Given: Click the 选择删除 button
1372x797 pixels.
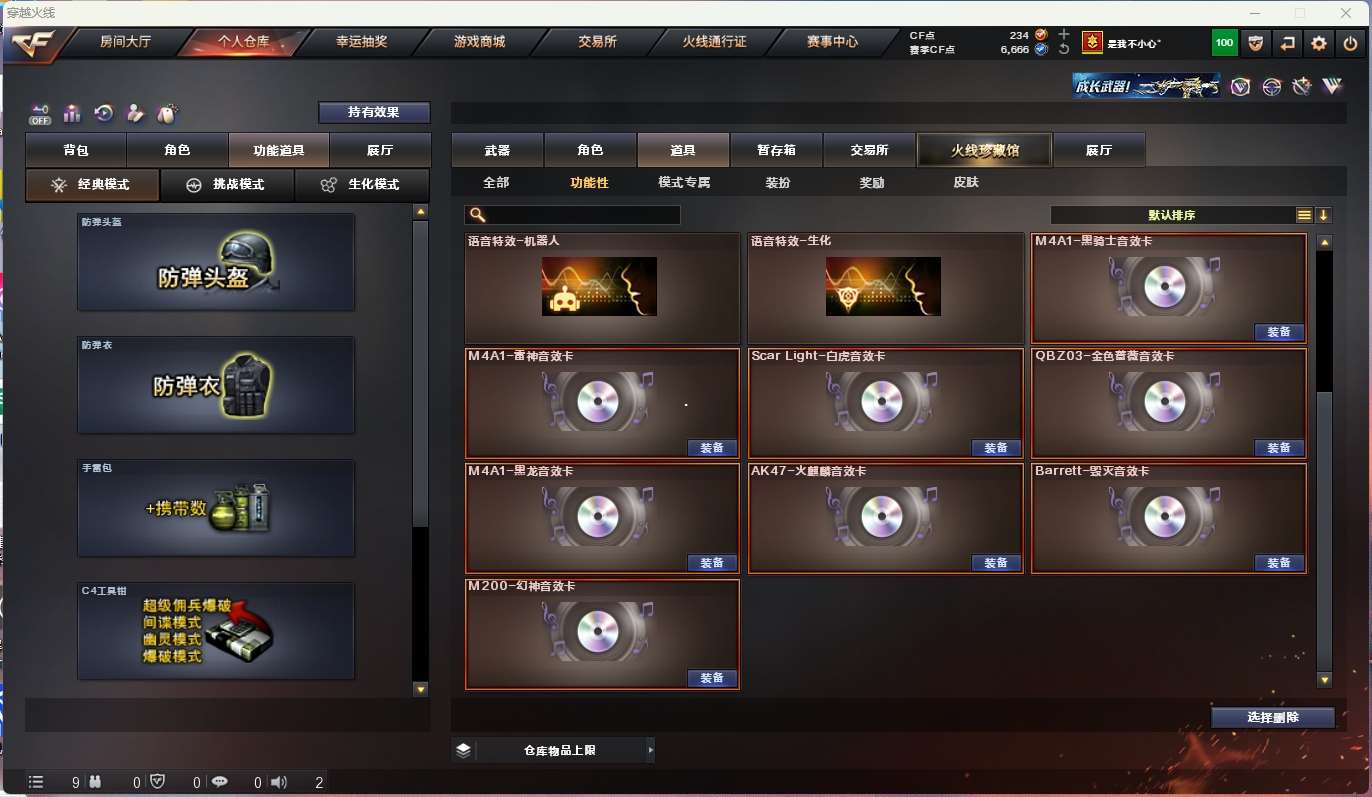Looking at the screenshot, I should click(x=1273, y=718).
